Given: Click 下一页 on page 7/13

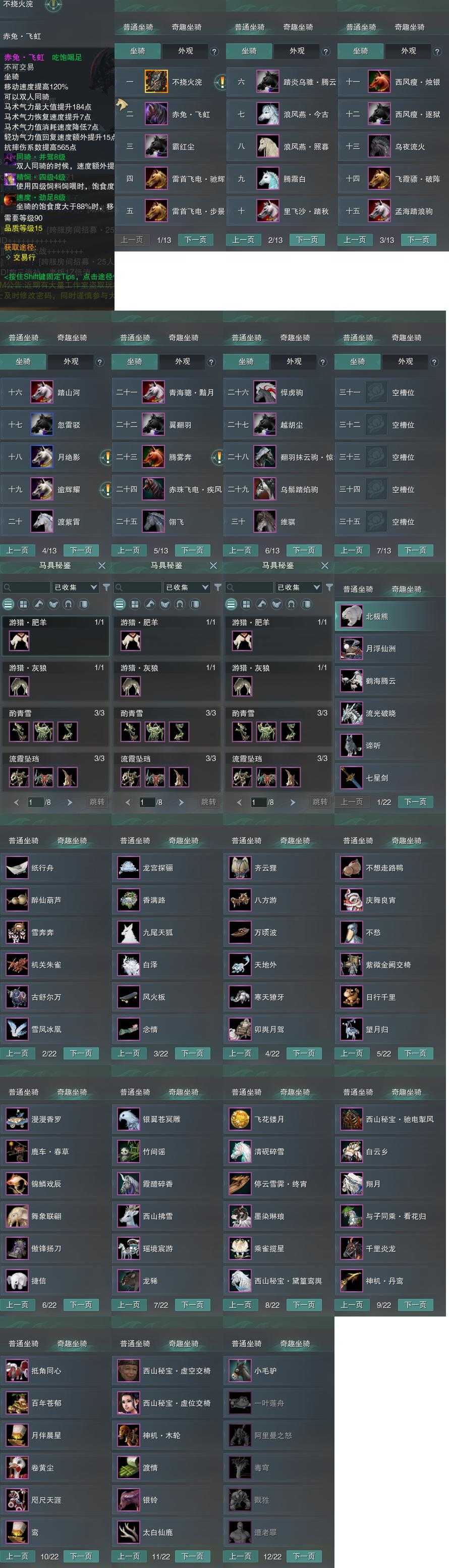Looking at the screenshot, I should 416,550.
